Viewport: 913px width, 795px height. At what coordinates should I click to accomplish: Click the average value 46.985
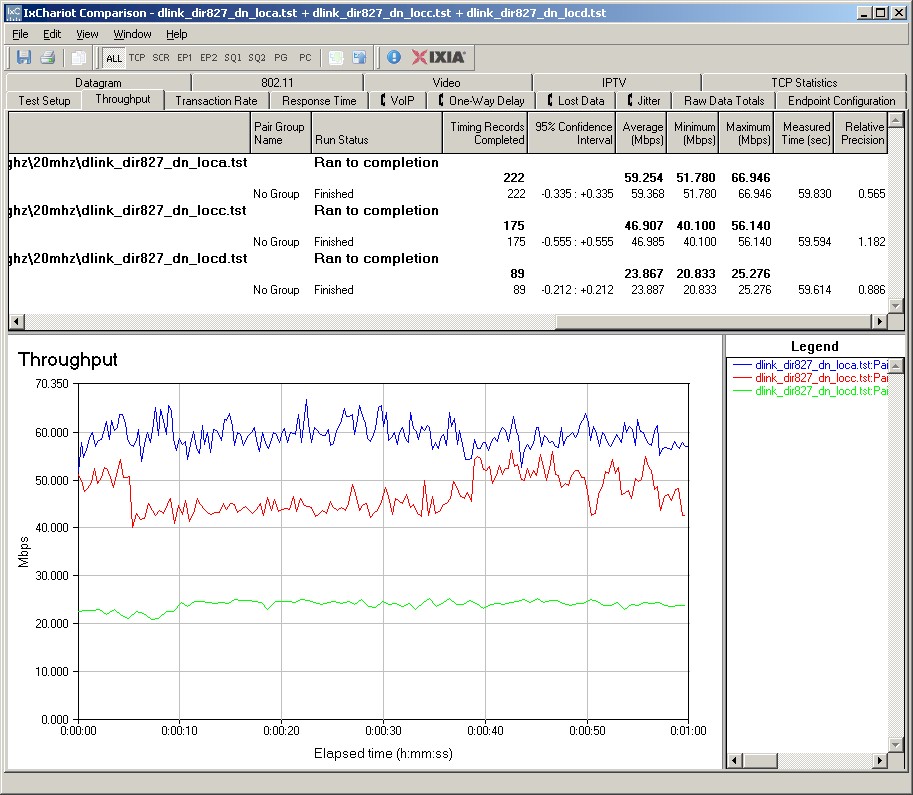[x=647, y=241]
